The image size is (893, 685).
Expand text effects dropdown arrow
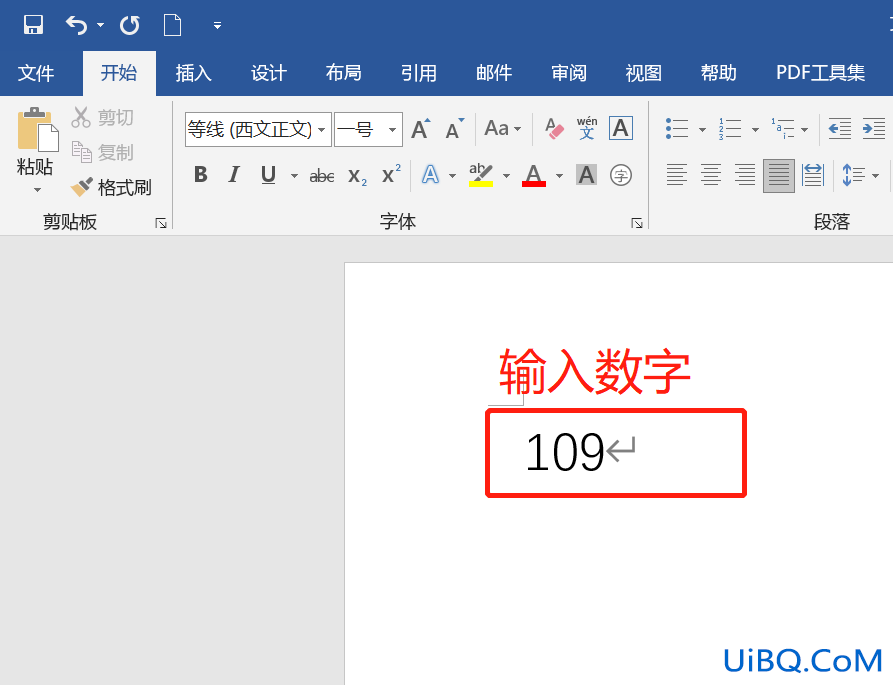[x=452, y=176]
